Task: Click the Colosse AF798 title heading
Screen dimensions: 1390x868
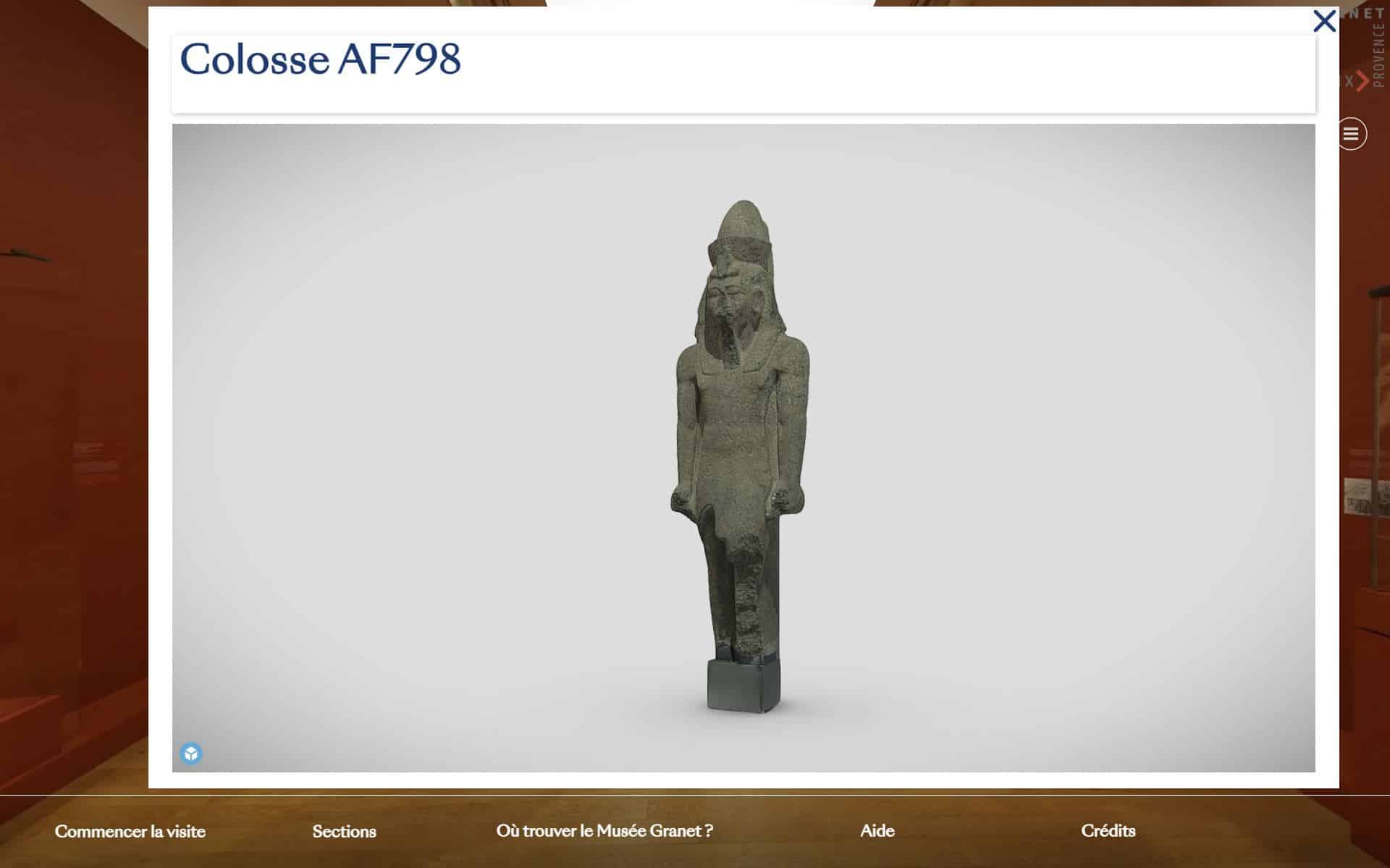Action: 320,59
